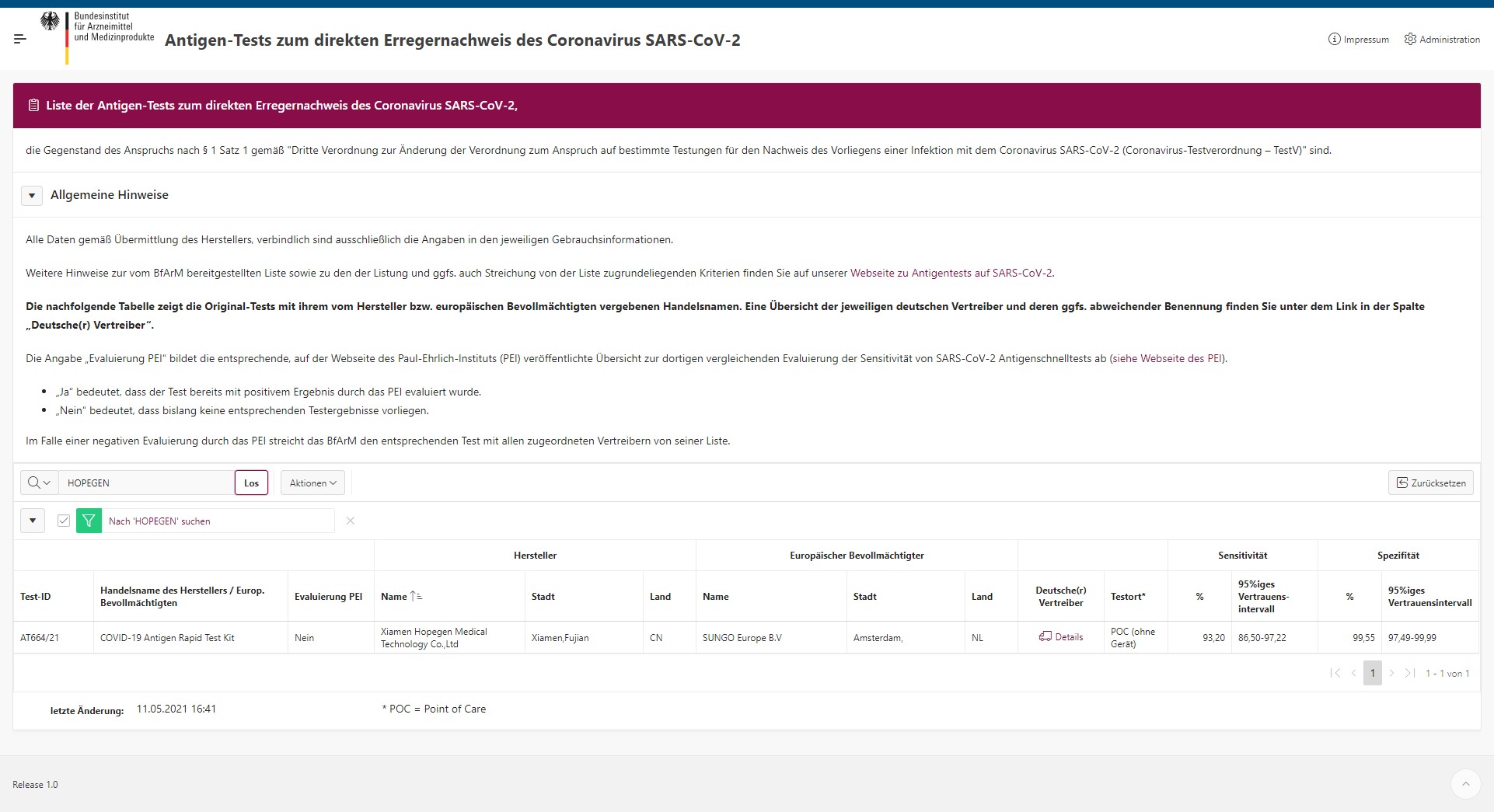Viewport: 1494px width, 812px height.
Task: Go to the next results page
Action: [1391, 673]
